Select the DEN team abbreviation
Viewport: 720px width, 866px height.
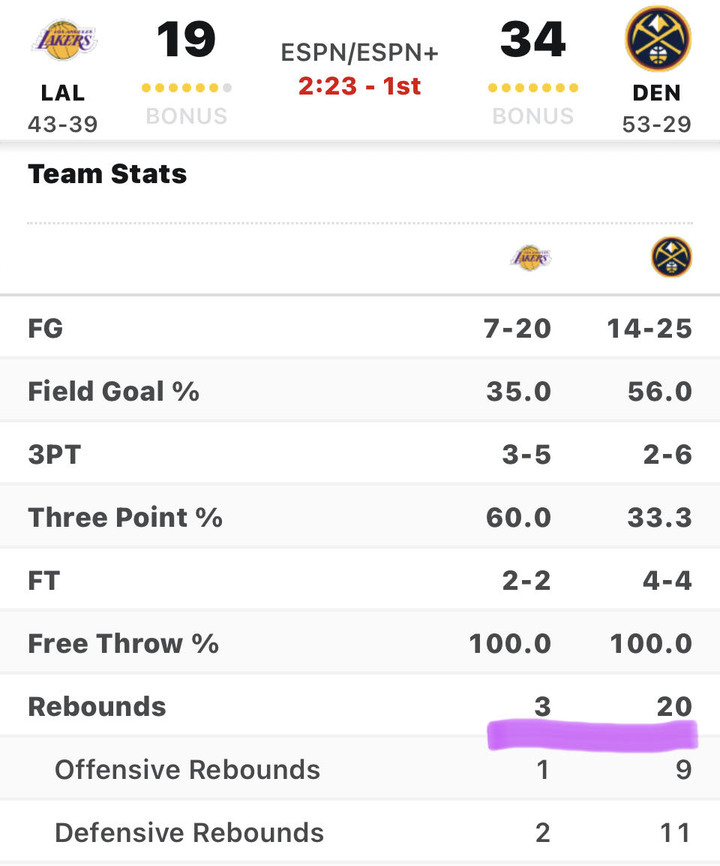click(657, 93)
